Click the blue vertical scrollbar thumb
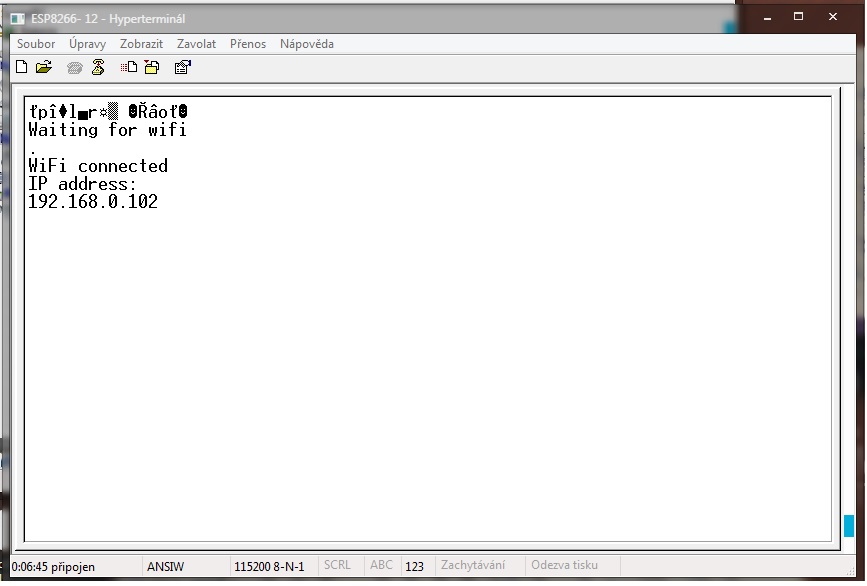This screenshot has height=586, width=867. click(849, 526)
